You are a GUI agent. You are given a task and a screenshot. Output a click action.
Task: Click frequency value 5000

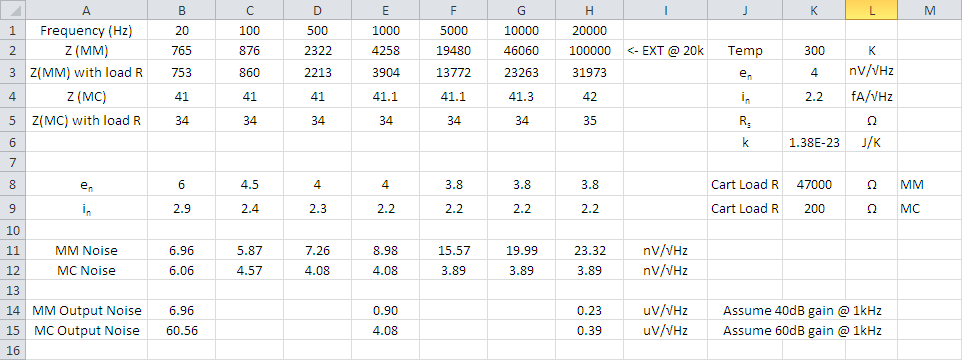click(453, 31)
